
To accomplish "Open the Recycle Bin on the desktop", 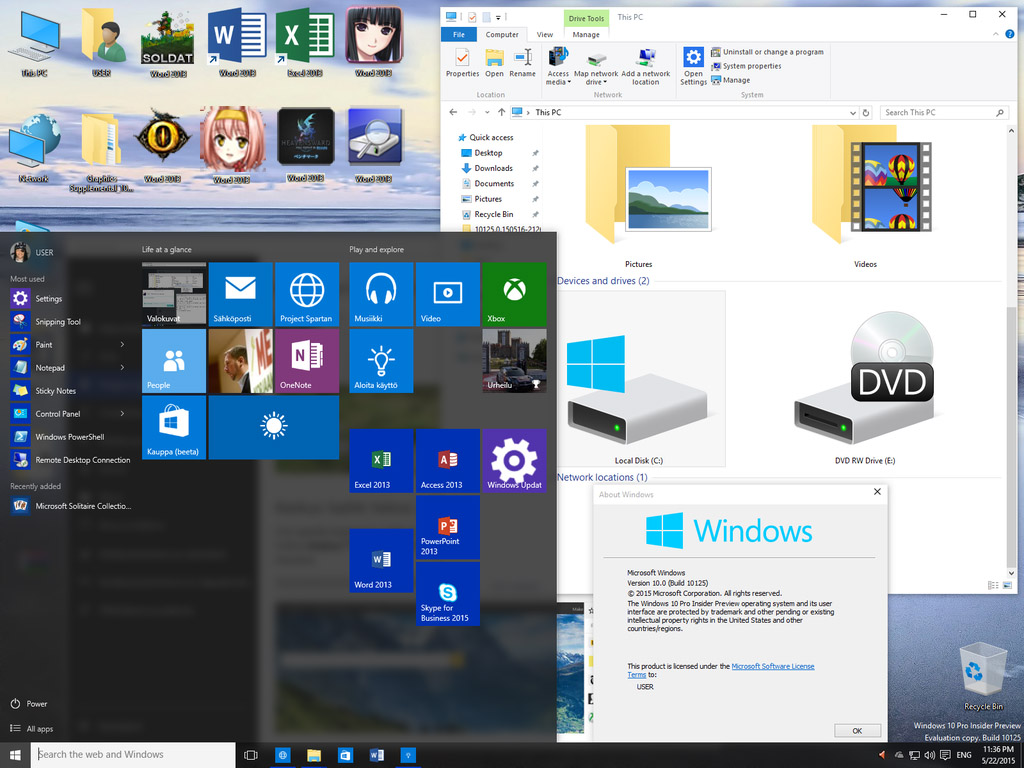I will click(x=983, y=677).
